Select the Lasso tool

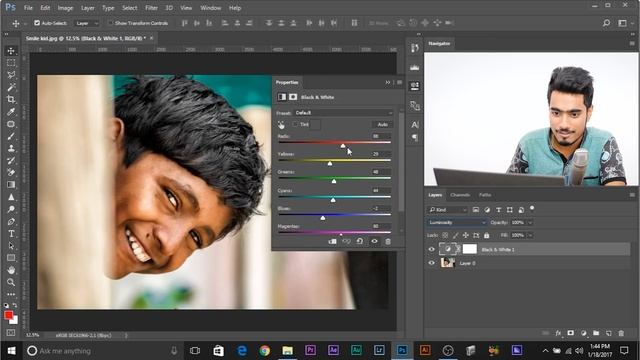point(11,75)
